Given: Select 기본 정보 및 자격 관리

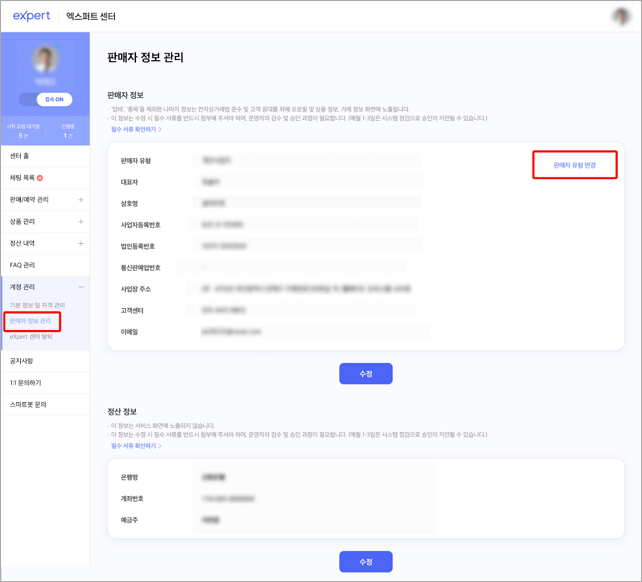Looking at the screenshot, I should (37, 304).
